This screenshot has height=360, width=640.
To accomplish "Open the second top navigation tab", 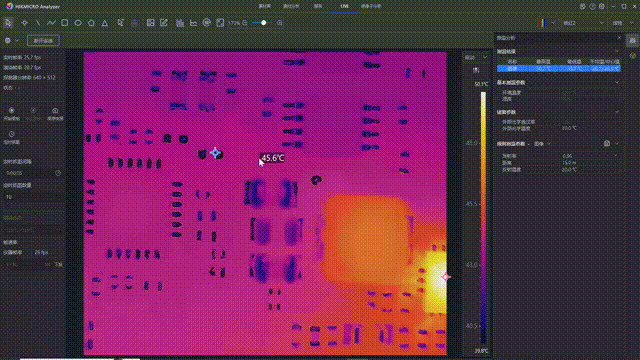I will click(291, 6).
